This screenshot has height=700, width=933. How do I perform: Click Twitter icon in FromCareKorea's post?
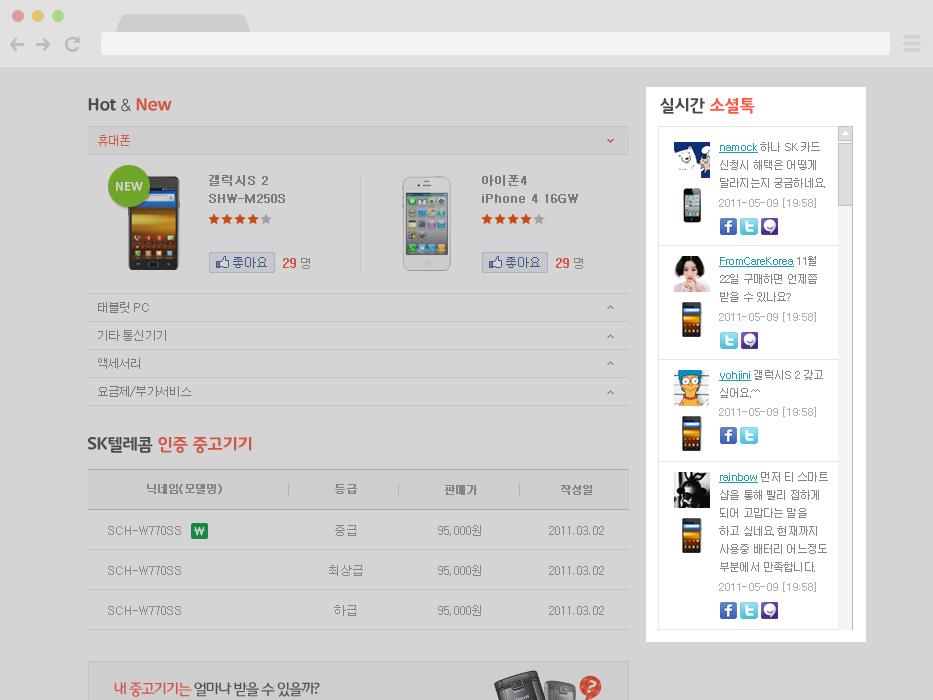click(728, 341)
